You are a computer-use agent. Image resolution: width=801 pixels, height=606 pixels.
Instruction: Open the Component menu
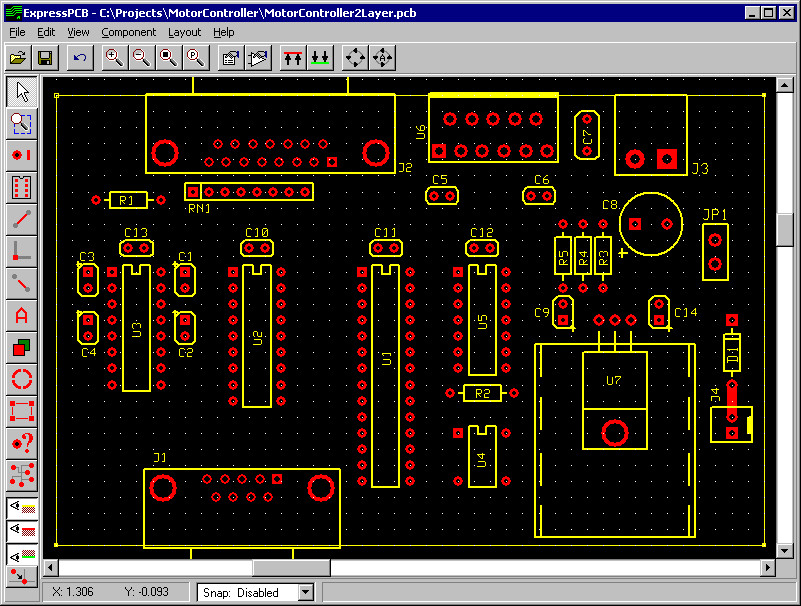click(x=128, y=32)
